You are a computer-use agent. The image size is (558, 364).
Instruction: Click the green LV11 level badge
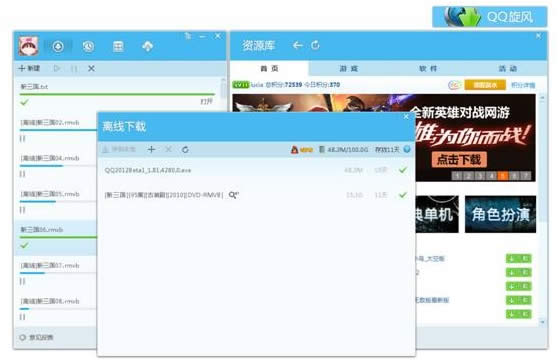(x=241, y=85)
